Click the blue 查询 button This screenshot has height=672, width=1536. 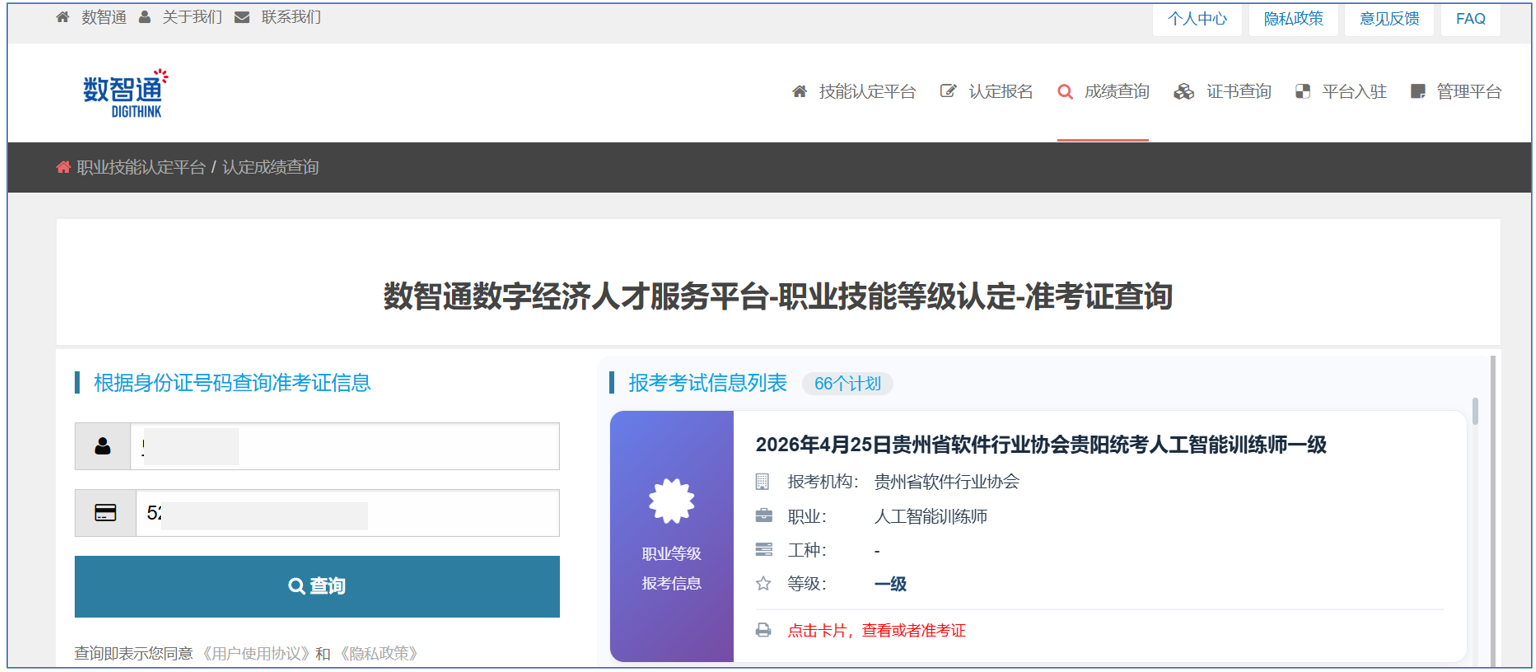coord(317,586)
